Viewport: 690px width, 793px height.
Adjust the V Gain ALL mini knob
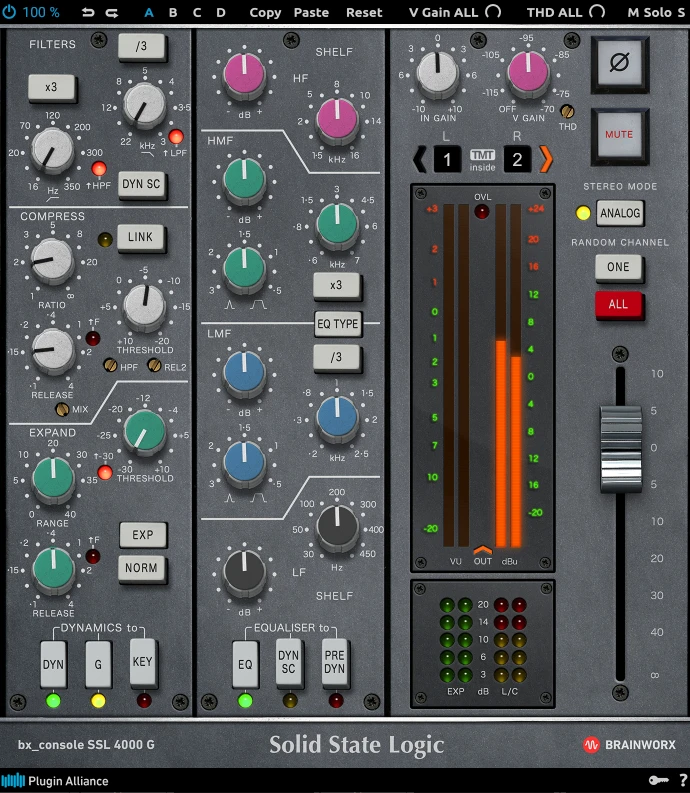pos(493,11)
